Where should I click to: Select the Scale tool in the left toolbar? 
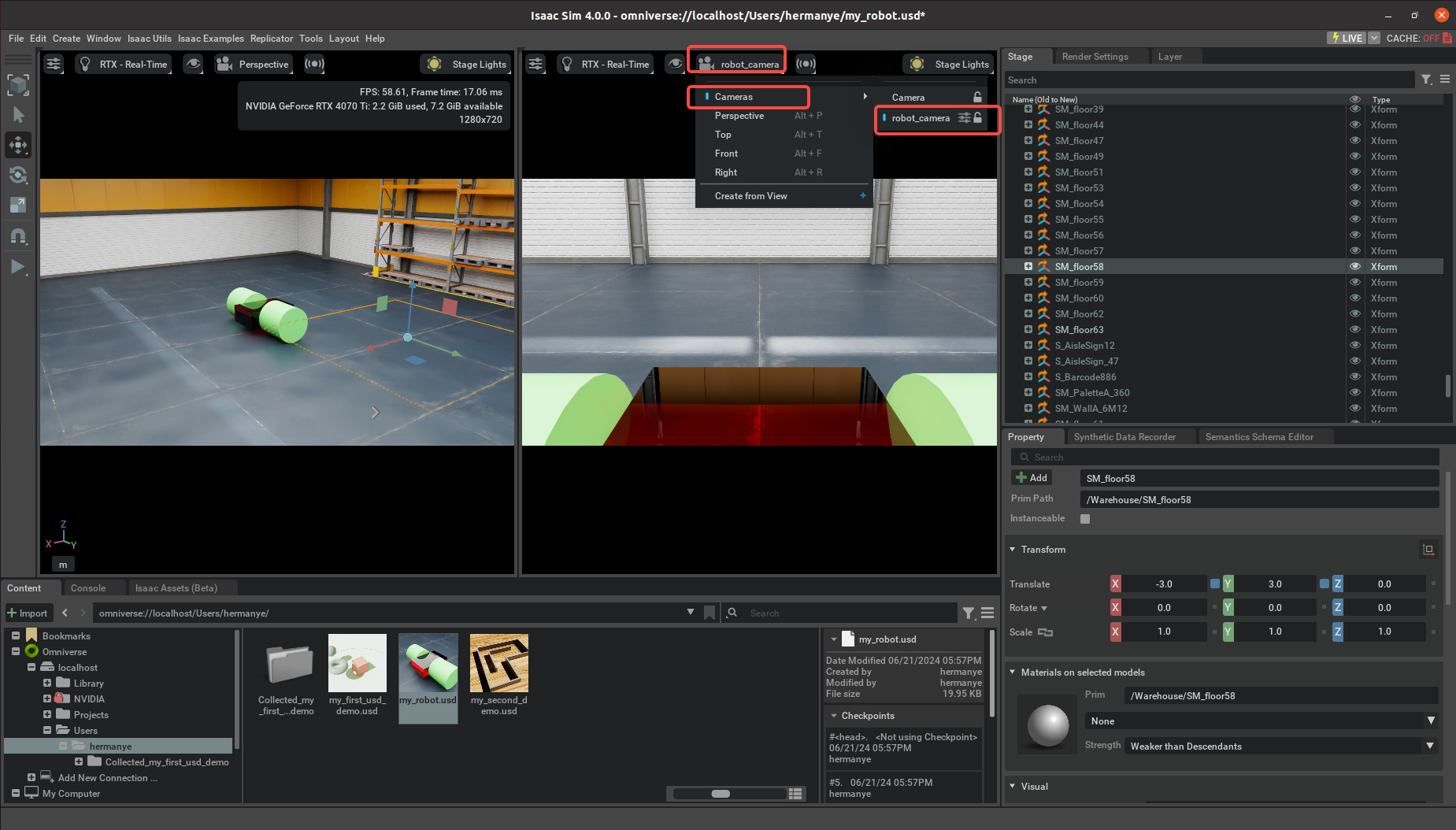tap(18, 206)
